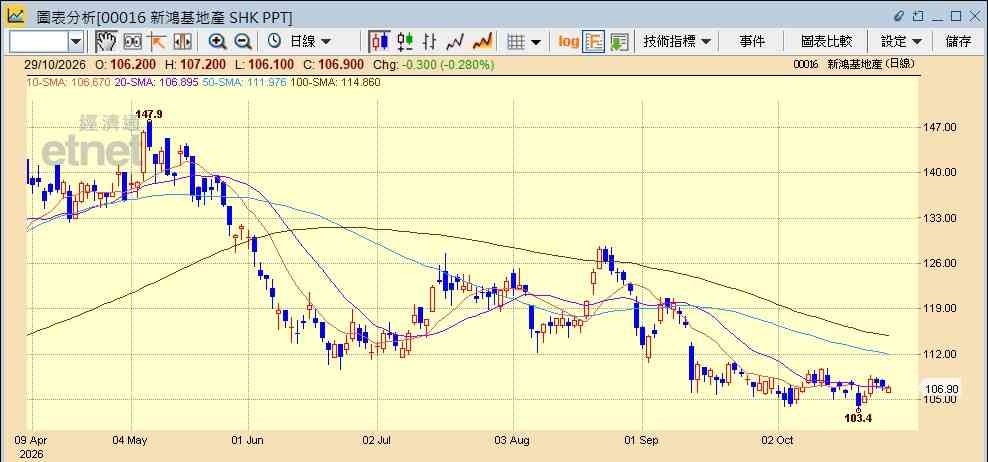
Task: Click the horizontal scroll range tool icon
Action: point(182,42)
